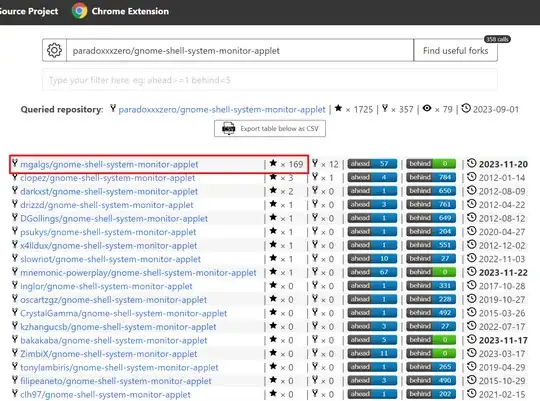The image size is (540, 401).
Task: Click ahead 11 badge for ZimbiX
Action: pos(372,353)
